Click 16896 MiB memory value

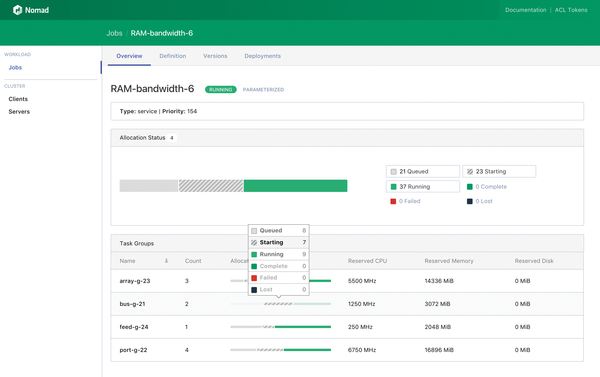439,350
